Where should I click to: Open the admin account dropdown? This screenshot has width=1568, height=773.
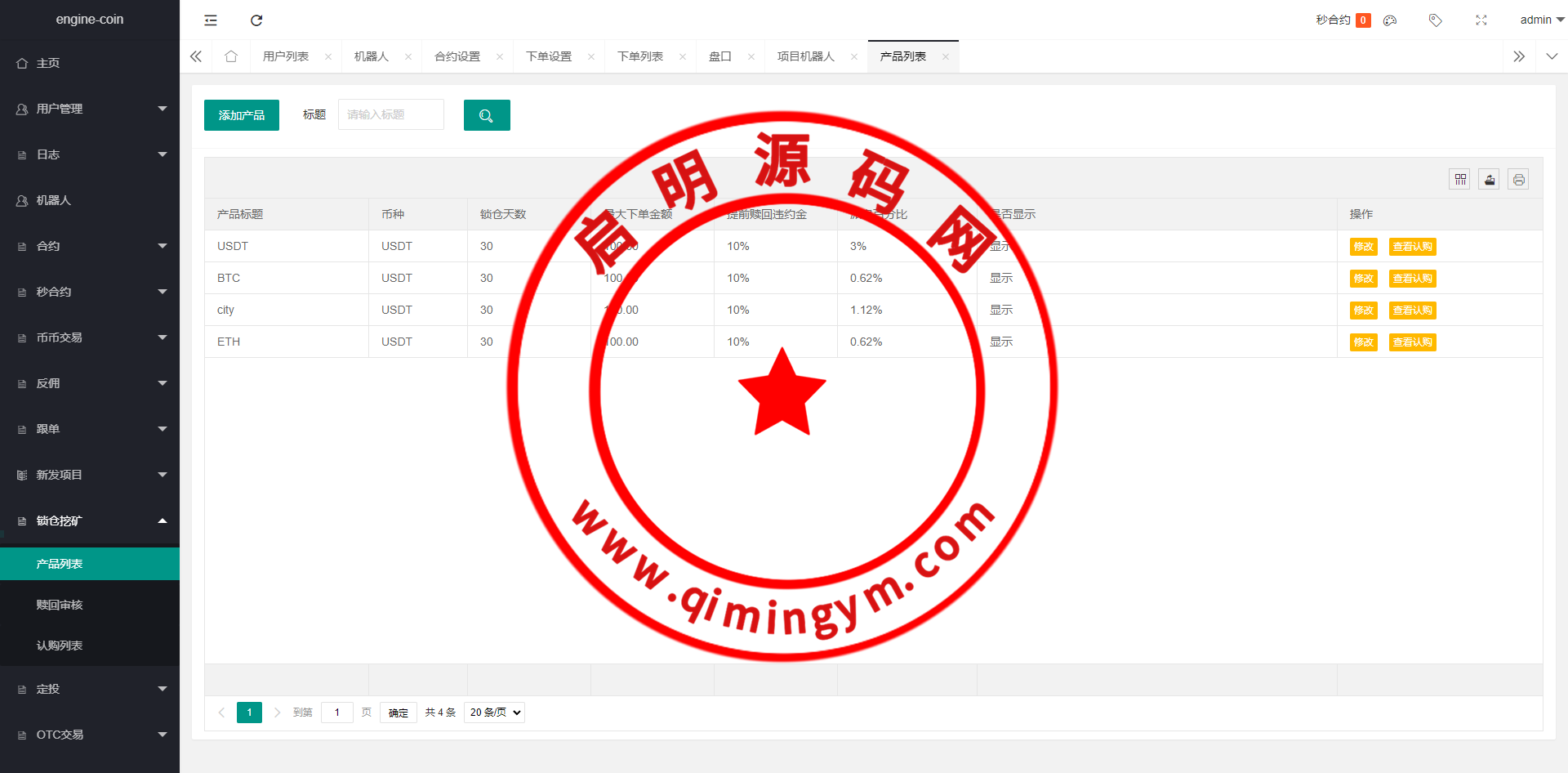point(1540,20)
